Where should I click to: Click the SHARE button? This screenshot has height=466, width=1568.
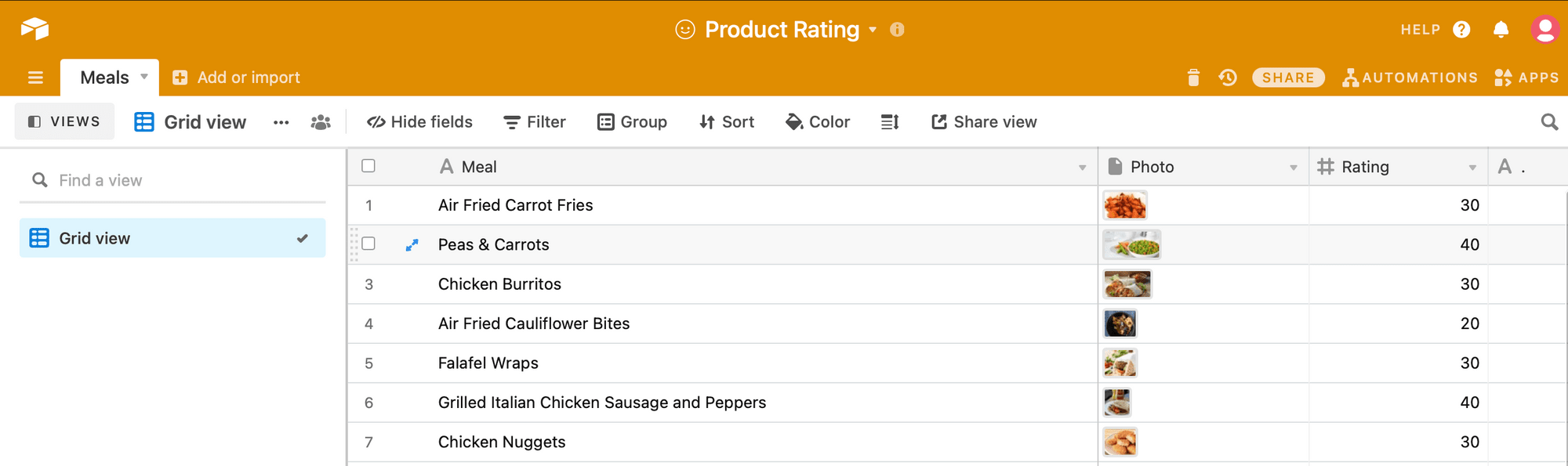[1288, 78]
